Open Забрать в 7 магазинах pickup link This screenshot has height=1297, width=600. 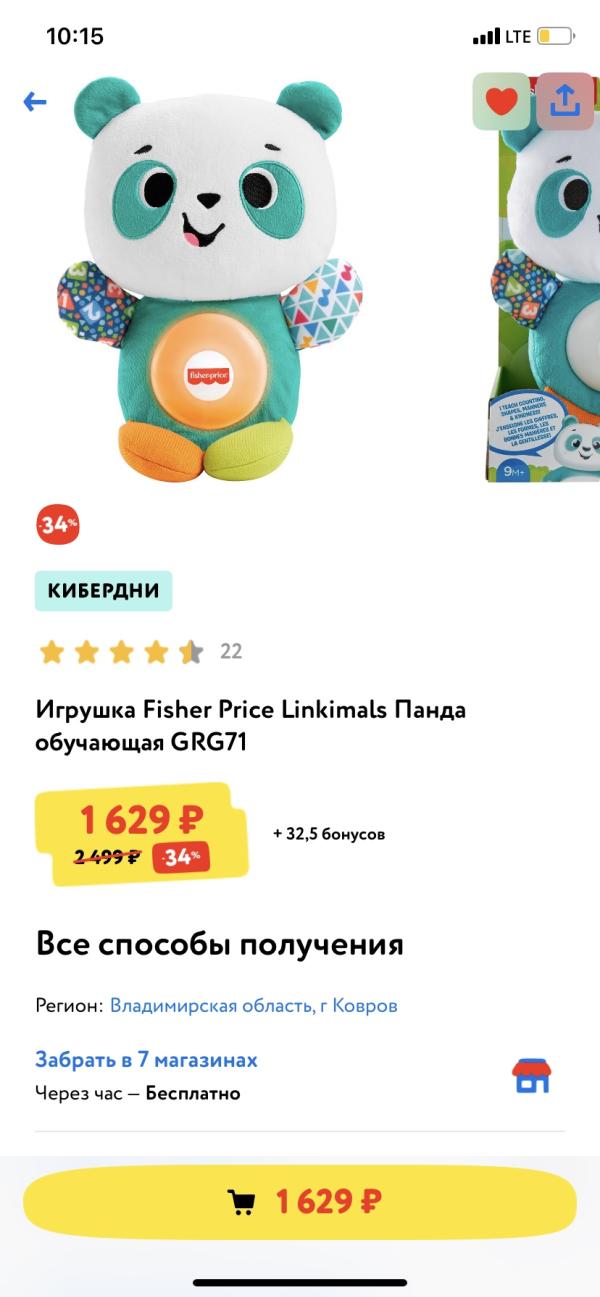tap(146, 1060)
